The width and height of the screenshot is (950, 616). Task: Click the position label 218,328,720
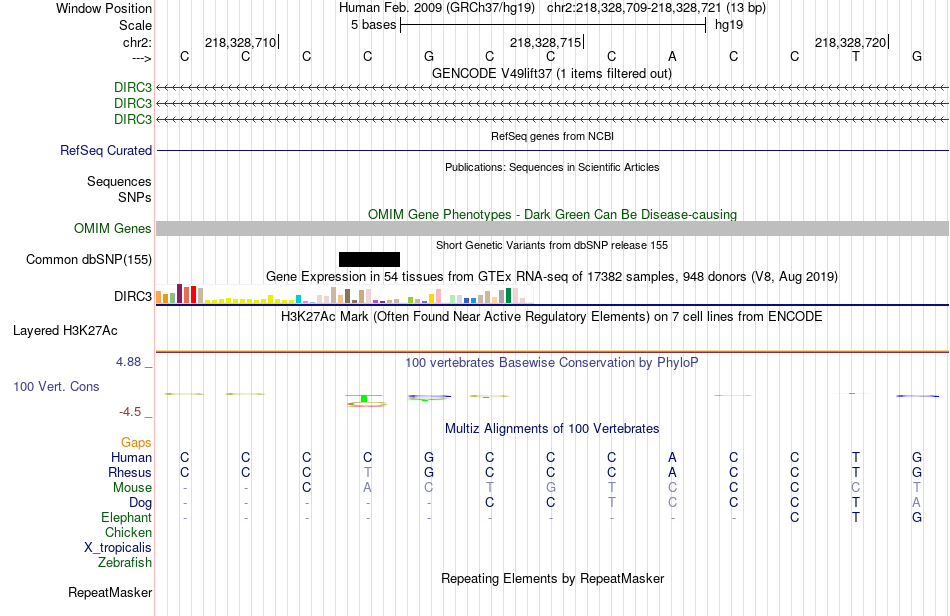tap(851, 42)
